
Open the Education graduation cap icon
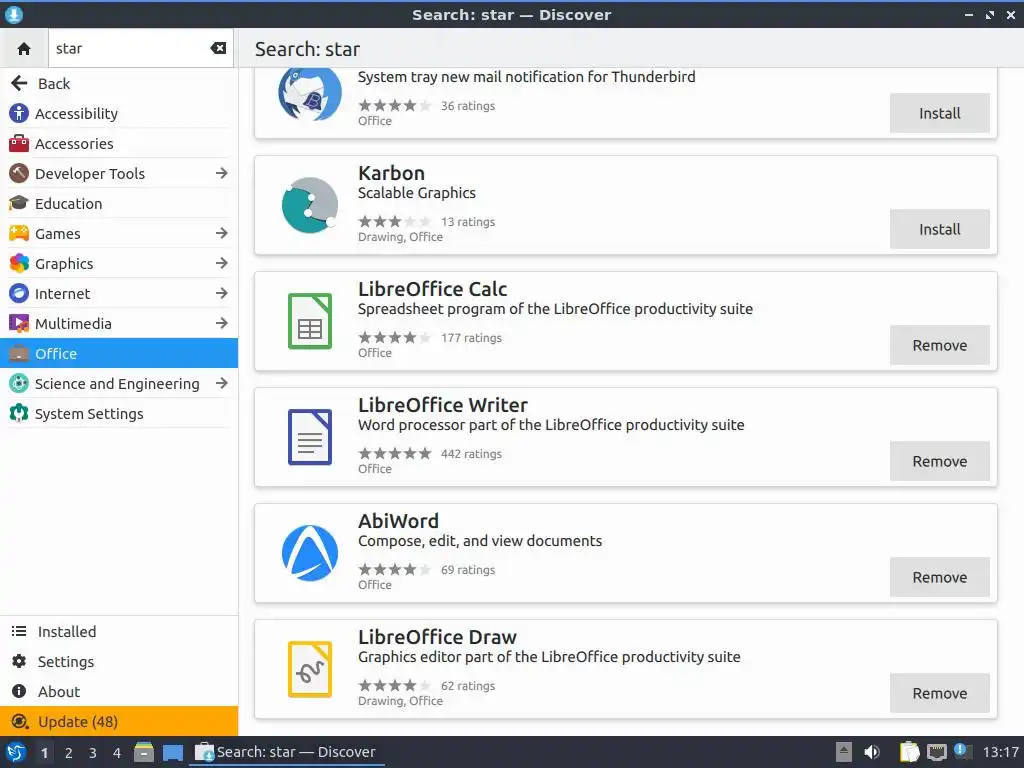(x=19, y=203)
